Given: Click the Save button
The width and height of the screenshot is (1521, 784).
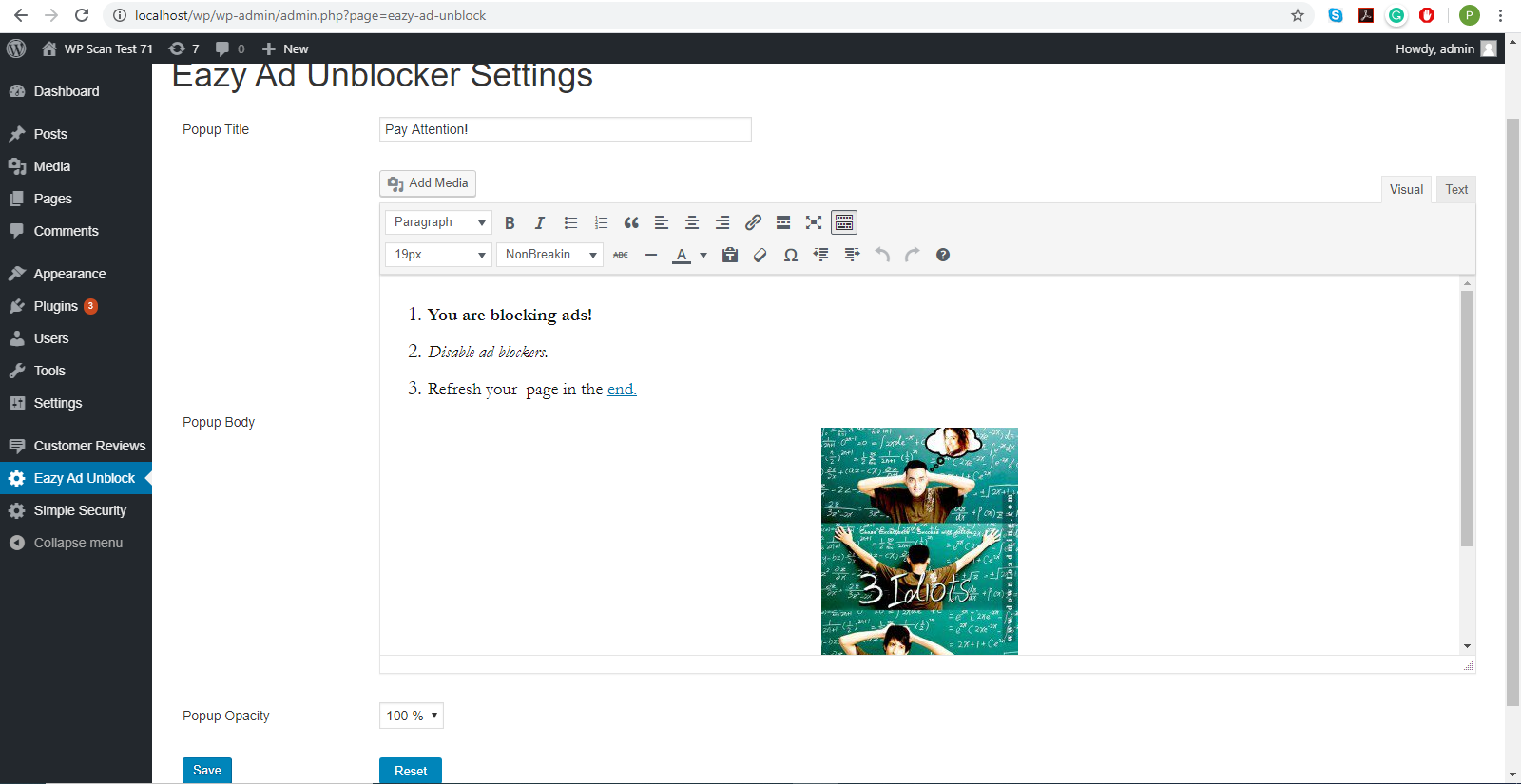Looking at the screenshot, I should pyautogui.click(x=207, y=771).
